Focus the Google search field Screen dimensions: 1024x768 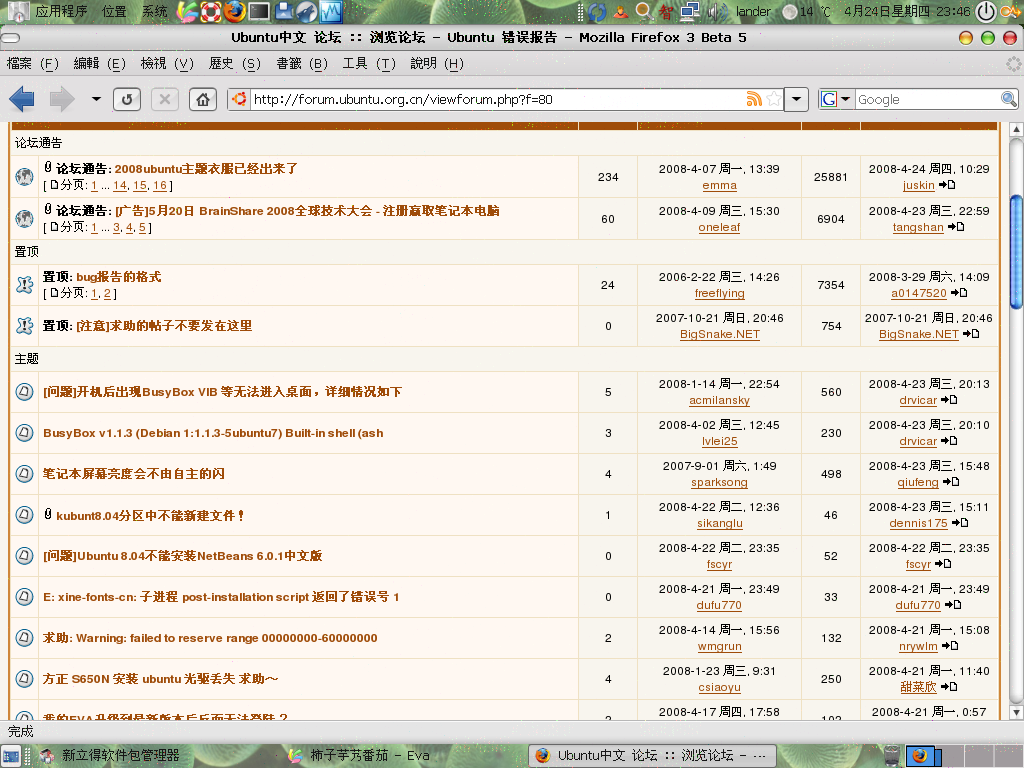point(927,99)
